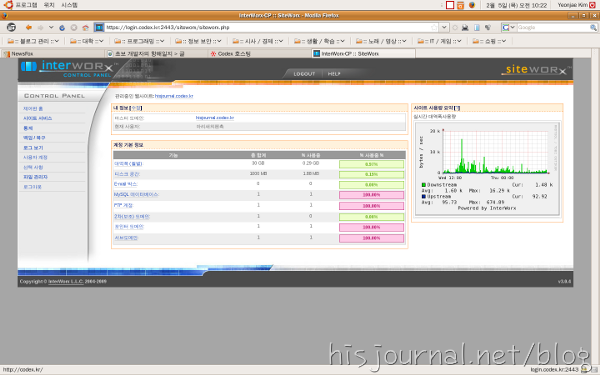Click the forward navigation arrow
The height and width of the screenshot is (375, 600).
pyautogui.click(x=40, y=28)
